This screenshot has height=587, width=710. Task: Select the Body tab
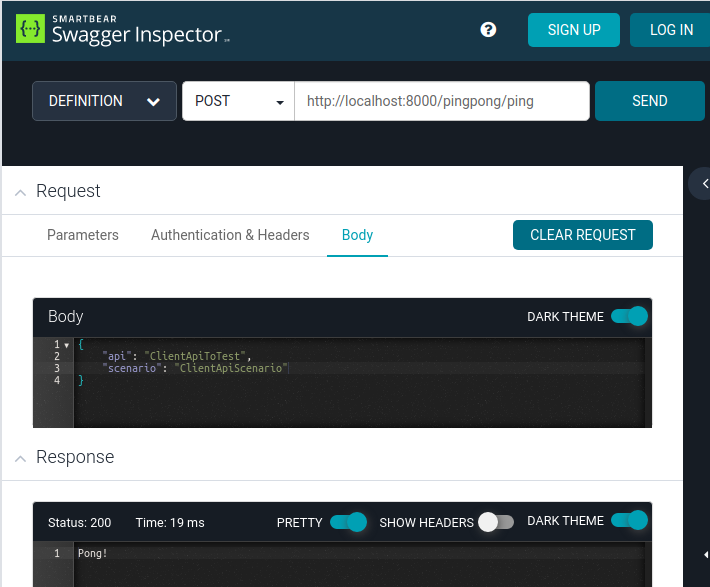pyautogui.click(x=357, y=235)
